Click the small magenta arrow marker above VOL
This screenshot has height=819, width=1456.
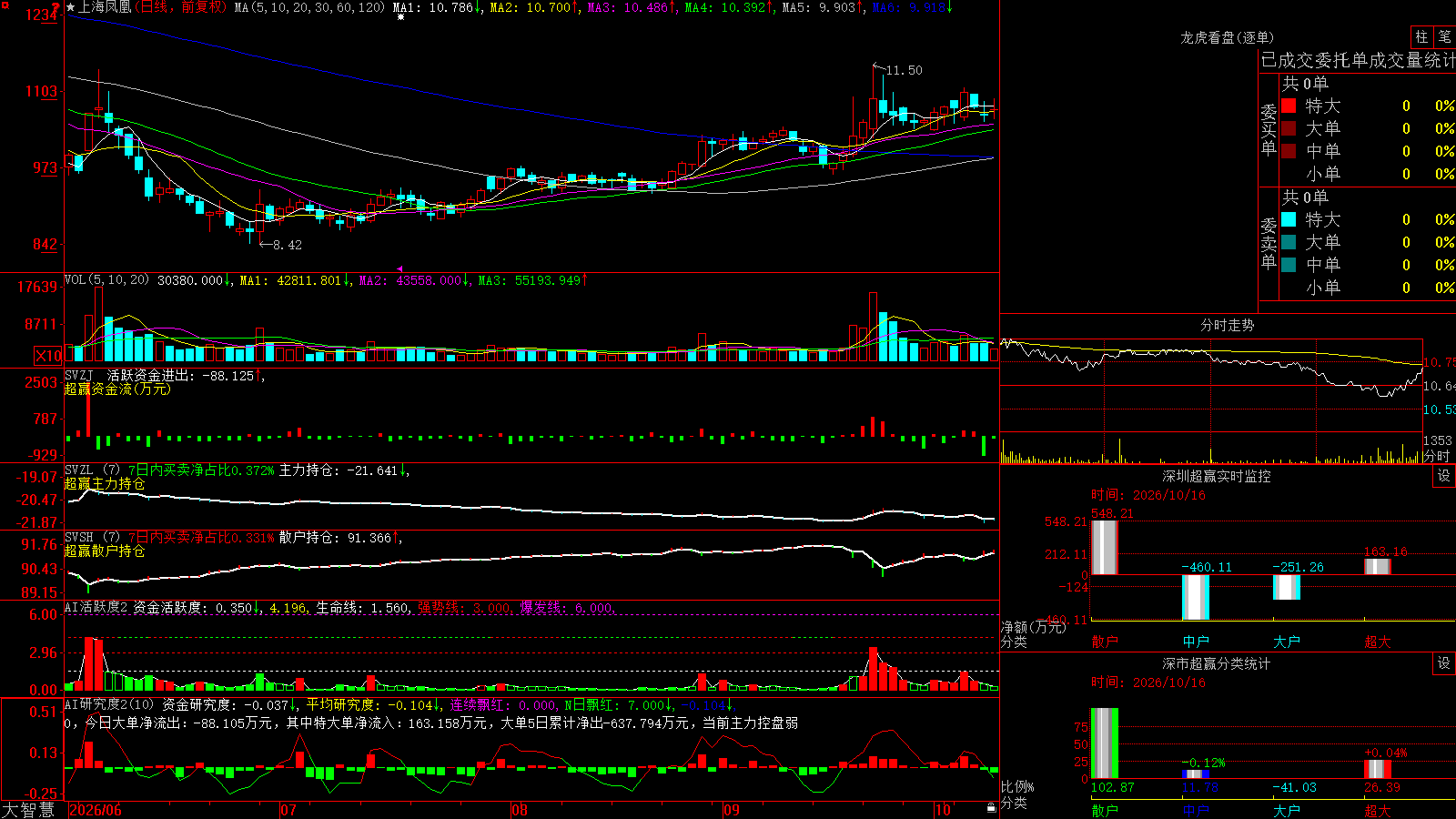[x=399, y=268]
